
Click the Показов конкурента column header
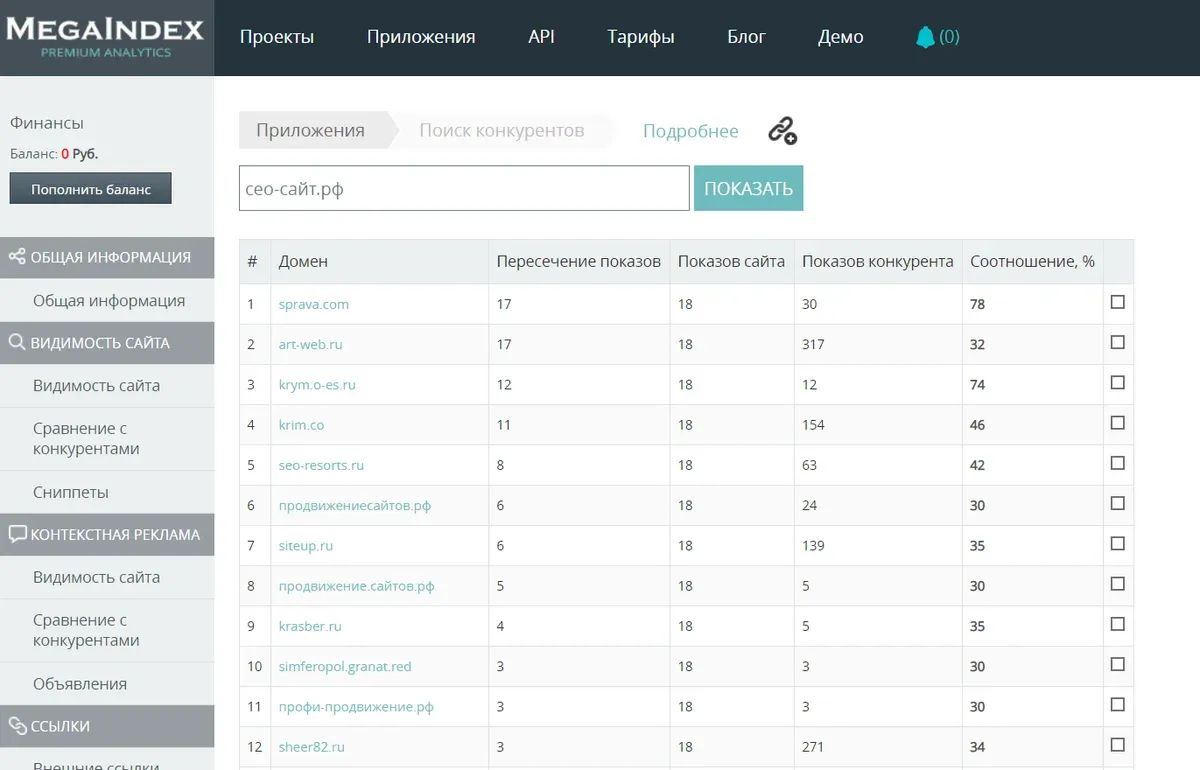(x=878, y=261)
